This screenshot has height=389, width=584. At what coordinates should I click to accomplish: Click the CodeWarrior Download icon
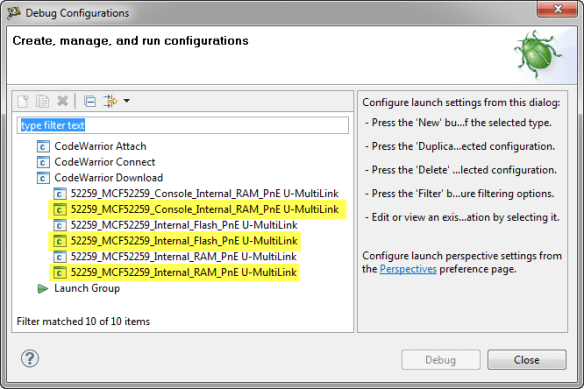(x=43, y=178)
